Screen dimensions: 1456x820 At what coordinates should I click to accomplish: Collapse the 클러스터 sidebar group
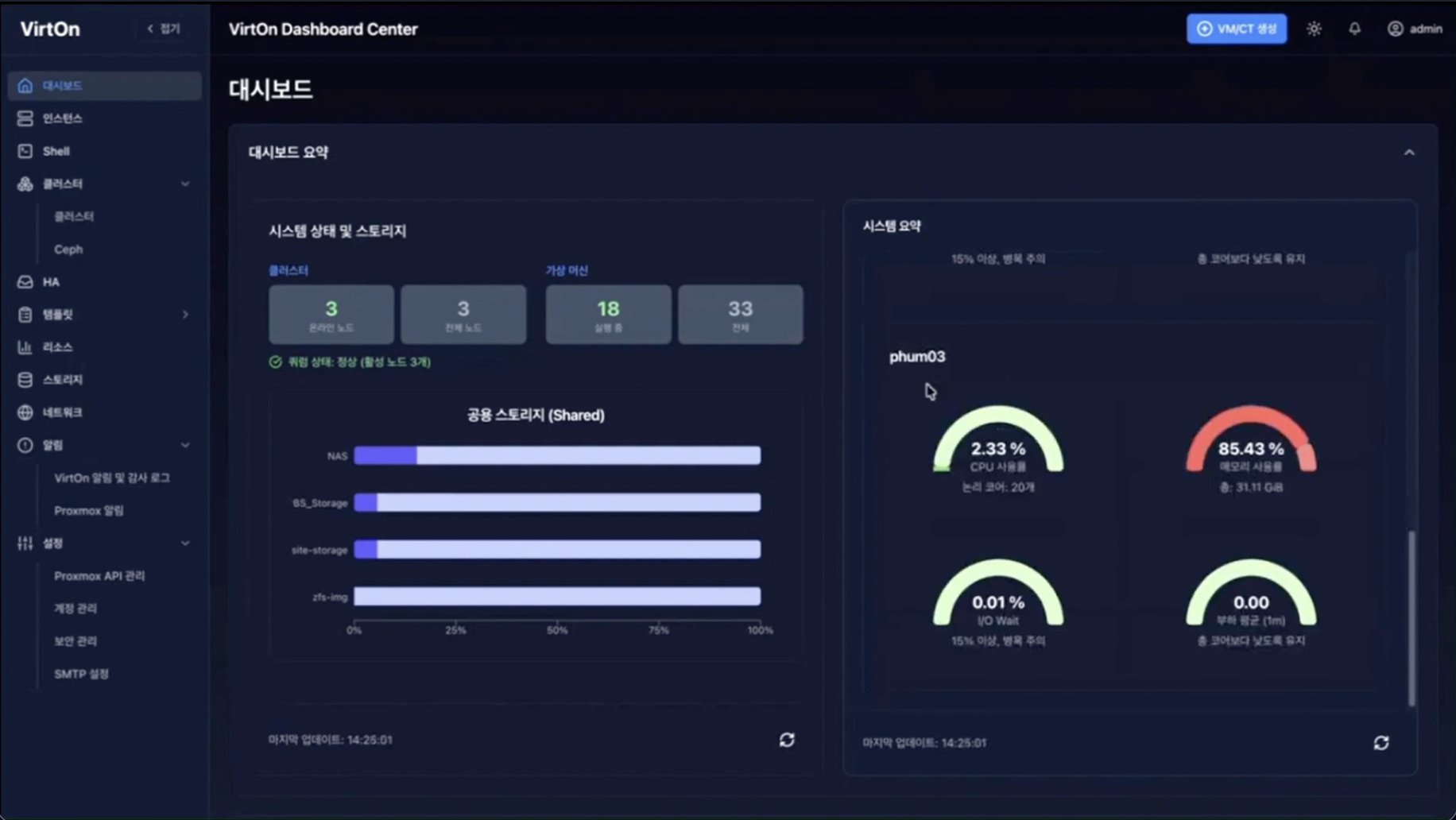[185, 184]
